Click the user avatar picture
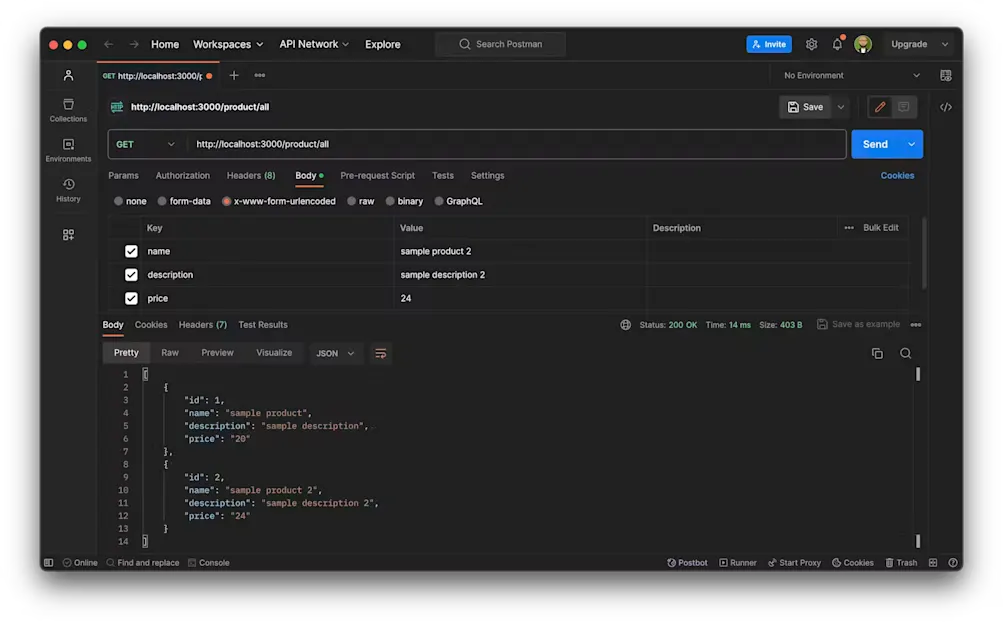 tap(863, 44)
